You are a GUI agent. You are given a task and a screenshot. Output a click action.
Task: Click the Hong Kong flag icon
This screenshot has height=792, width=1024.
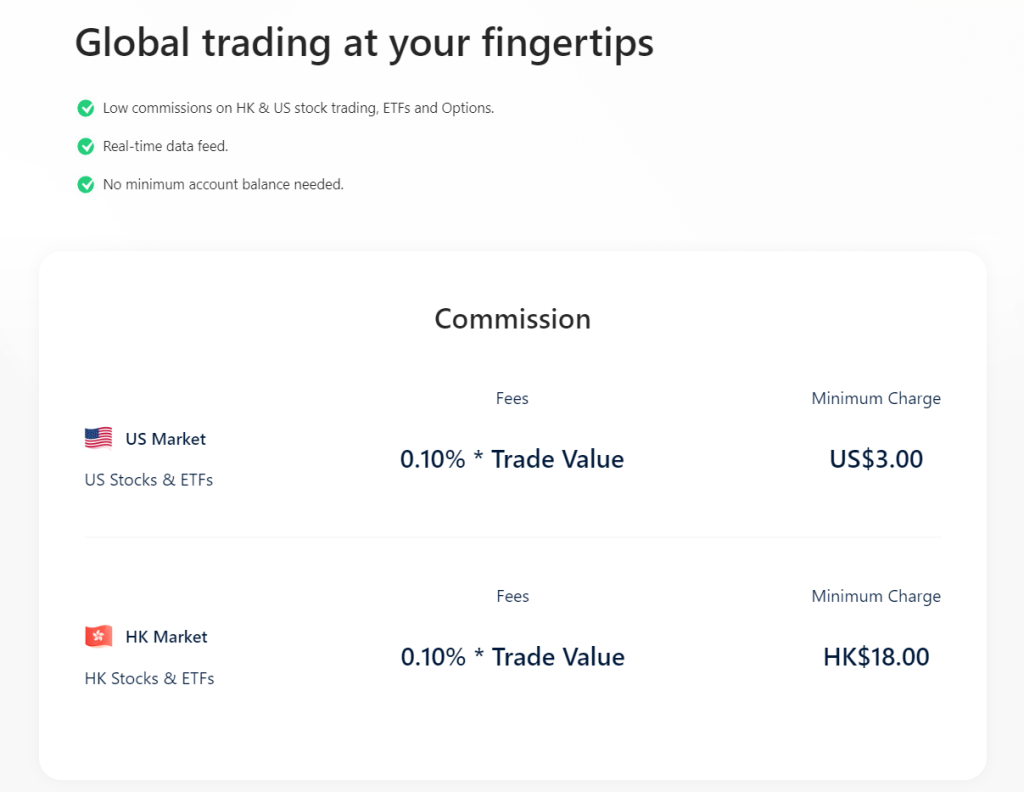[98, 636]
